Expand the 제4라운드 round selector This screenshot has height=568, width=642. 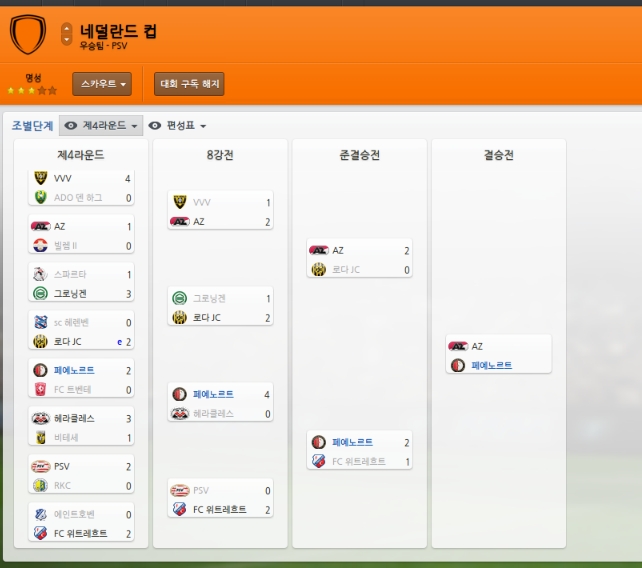click(x=101, y=125)
